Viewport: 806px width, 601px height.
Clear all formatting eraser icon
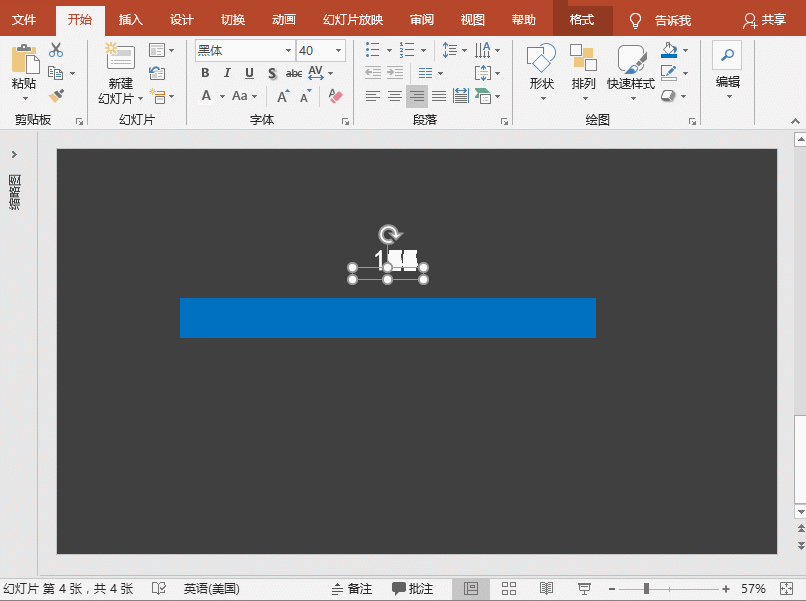(x=335, y=96)
